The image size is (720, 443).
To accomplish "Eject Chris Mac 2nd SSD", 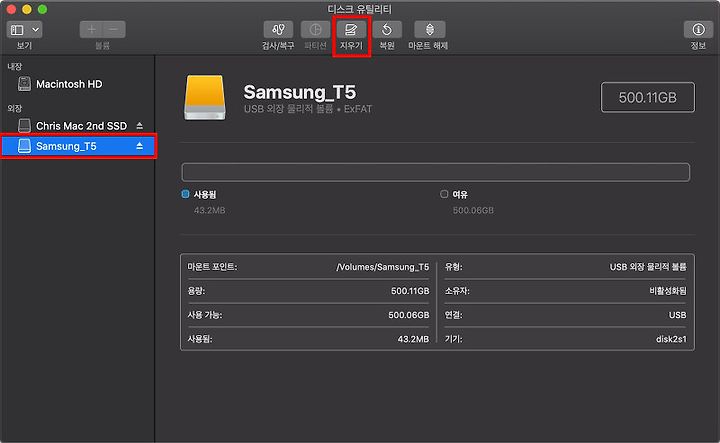I will [140, 126].
